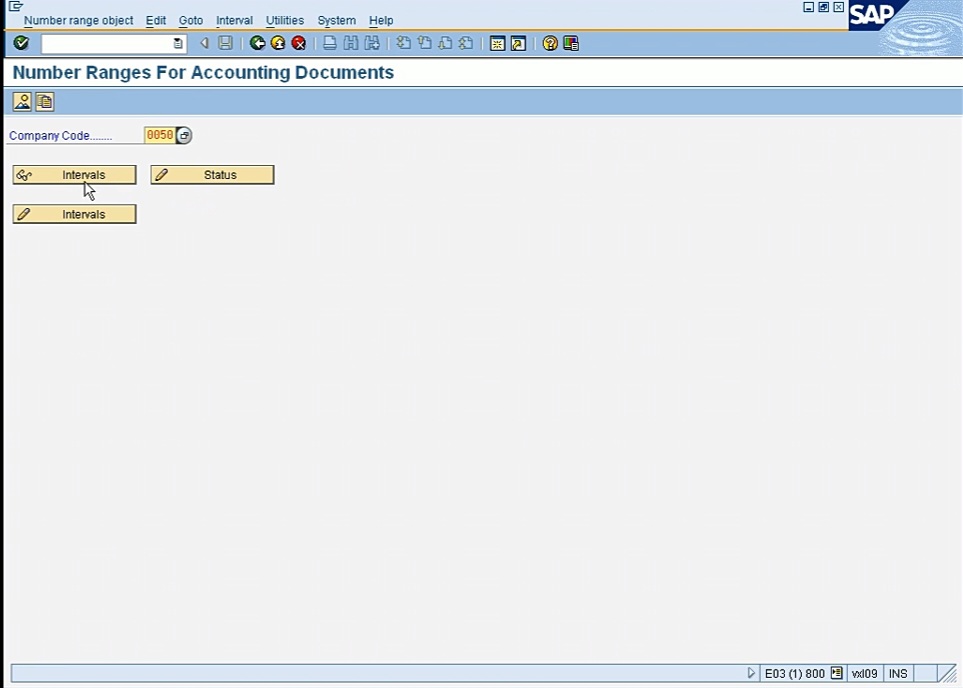Click the First Page icon
The width and height of the screenshot is (963, 688).
(404, 43)
